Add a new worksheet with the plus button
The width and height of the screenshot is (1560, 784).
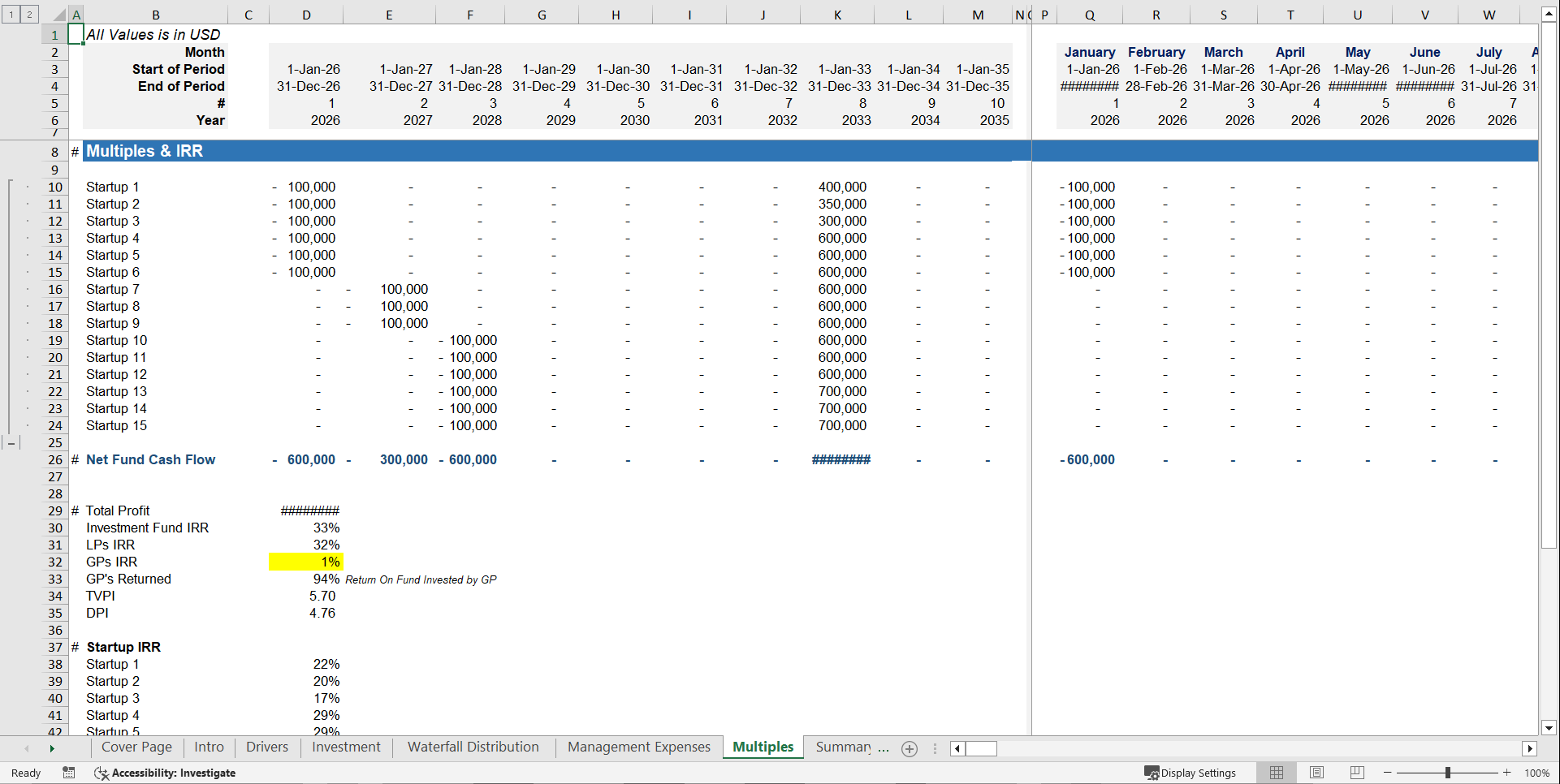(909, 748)
